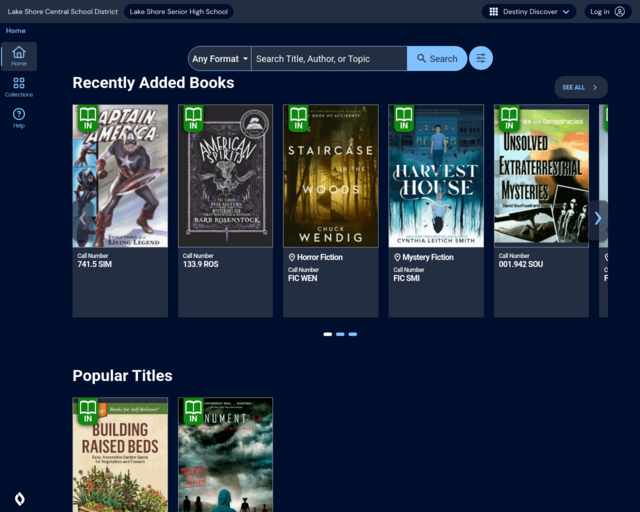The width and height of the screenshot is (640, 512).
Task: Go to third carousel page dot
Action: (x=353, y=334)
